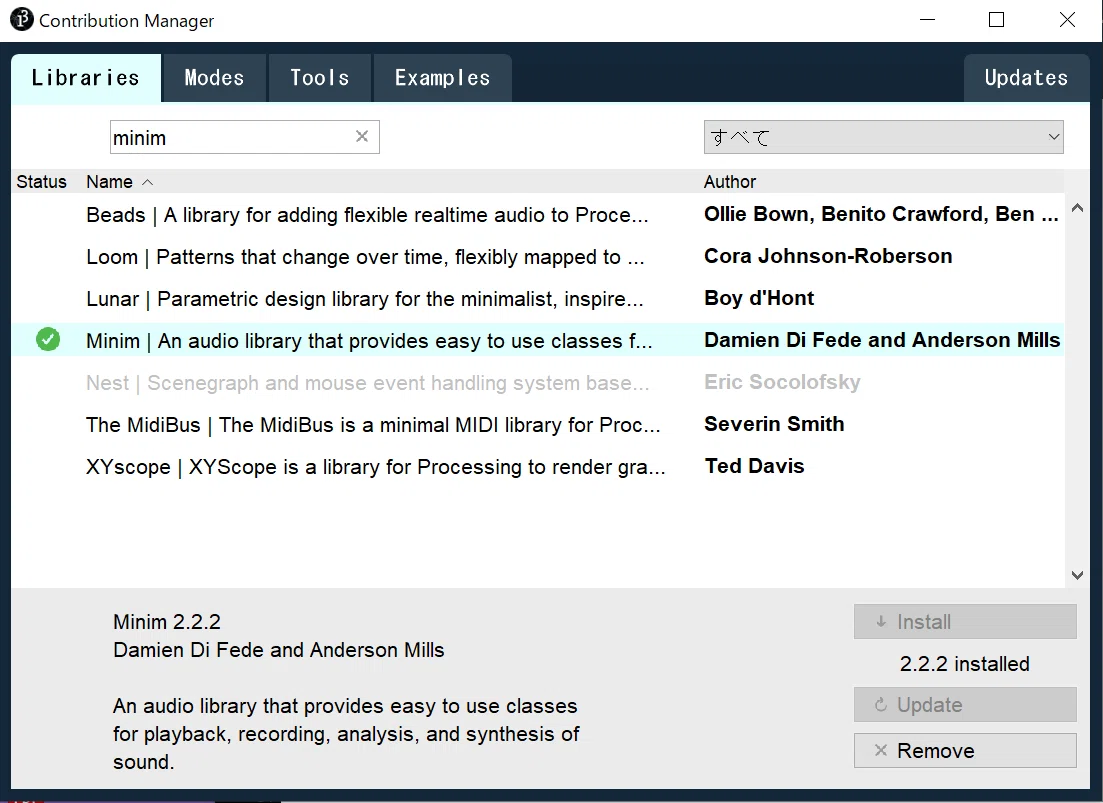
Task: Select the greyed-out Nest library row
Action: click(537, 383)
